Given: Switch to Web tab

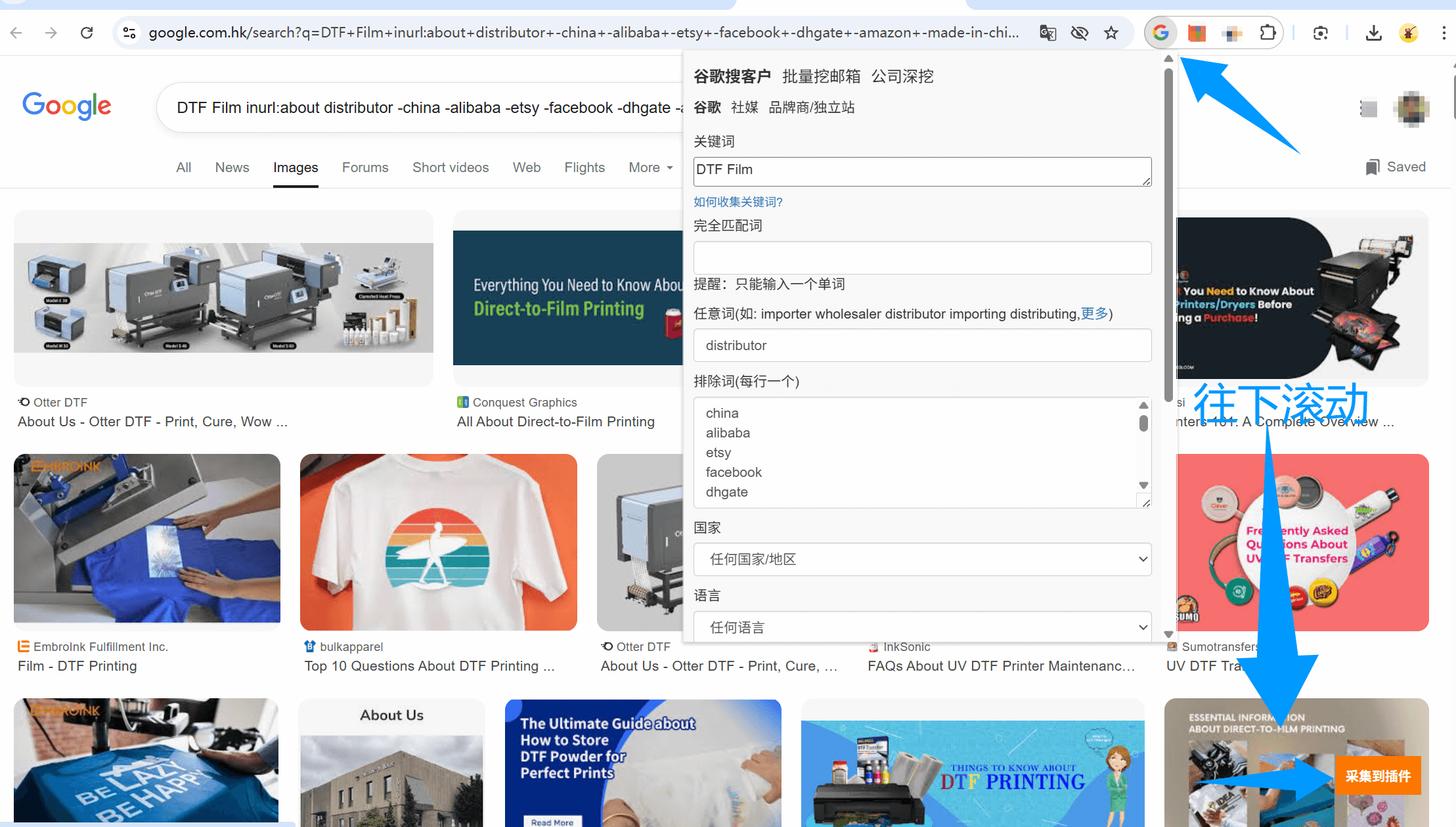Looking at the screenshot, I should 527,168.
